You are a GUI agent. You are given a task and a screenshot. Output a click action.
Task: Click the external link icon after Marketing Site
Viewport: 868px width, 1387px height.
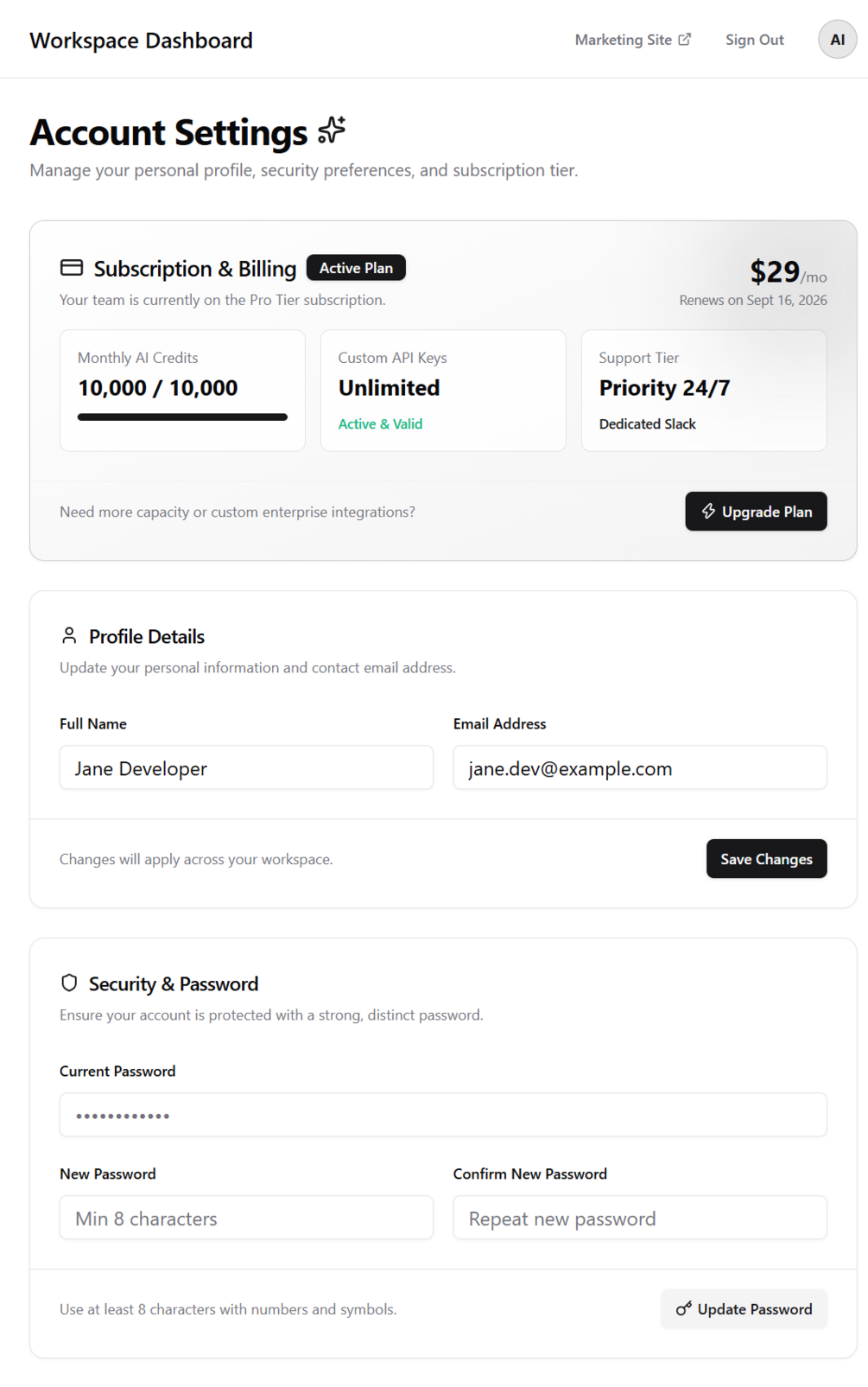point(685,39)
